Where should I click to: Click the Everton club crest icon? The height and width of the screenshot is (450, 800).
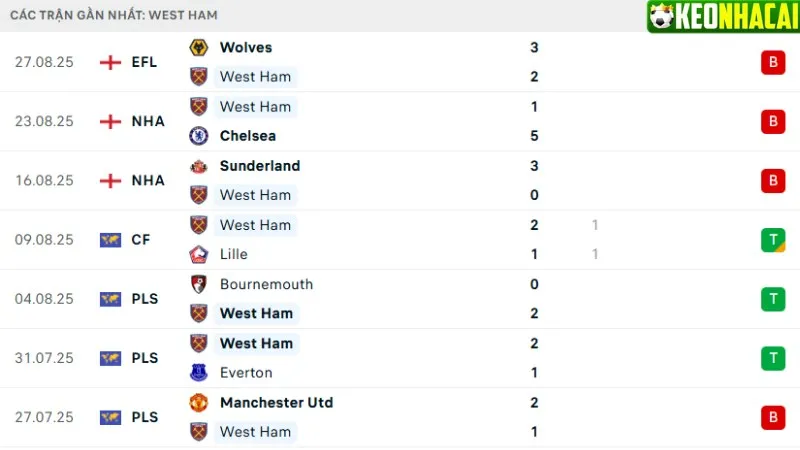198,372
